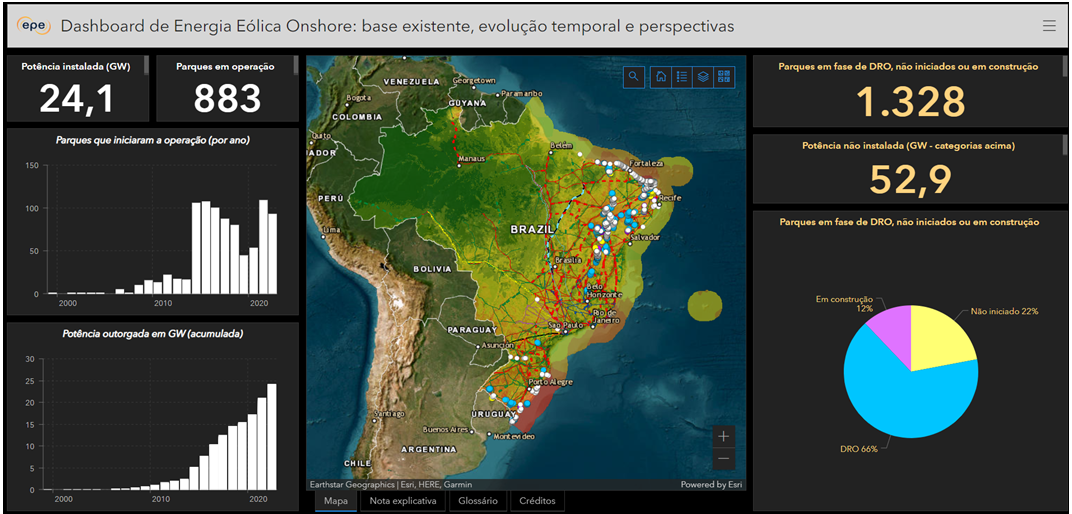This screenshot has height=514, width=1072.
Task: Open the Glossário tab
Action: pos(477,501)
